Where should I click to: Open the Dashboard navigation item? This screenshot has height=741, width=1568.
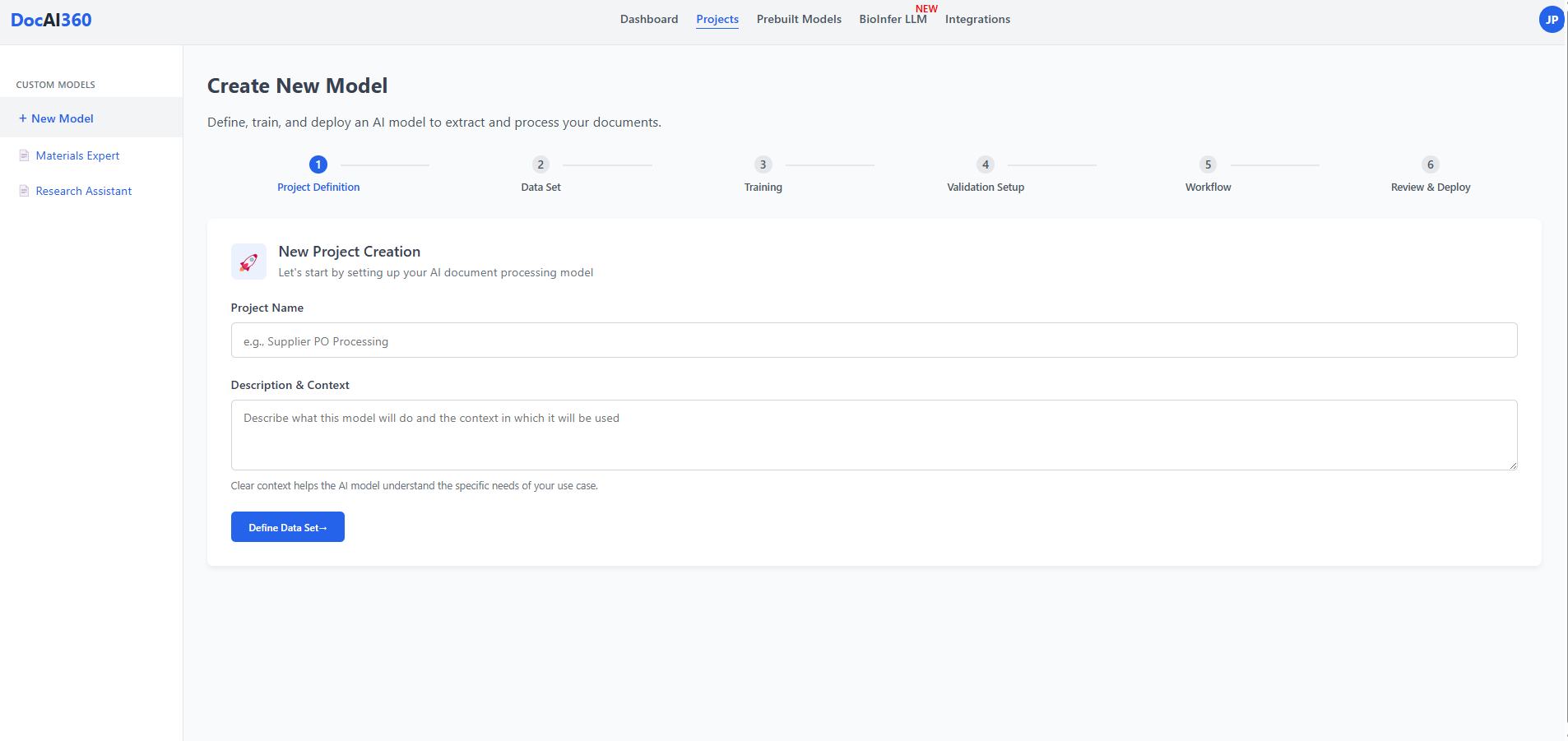pos(649,18)
